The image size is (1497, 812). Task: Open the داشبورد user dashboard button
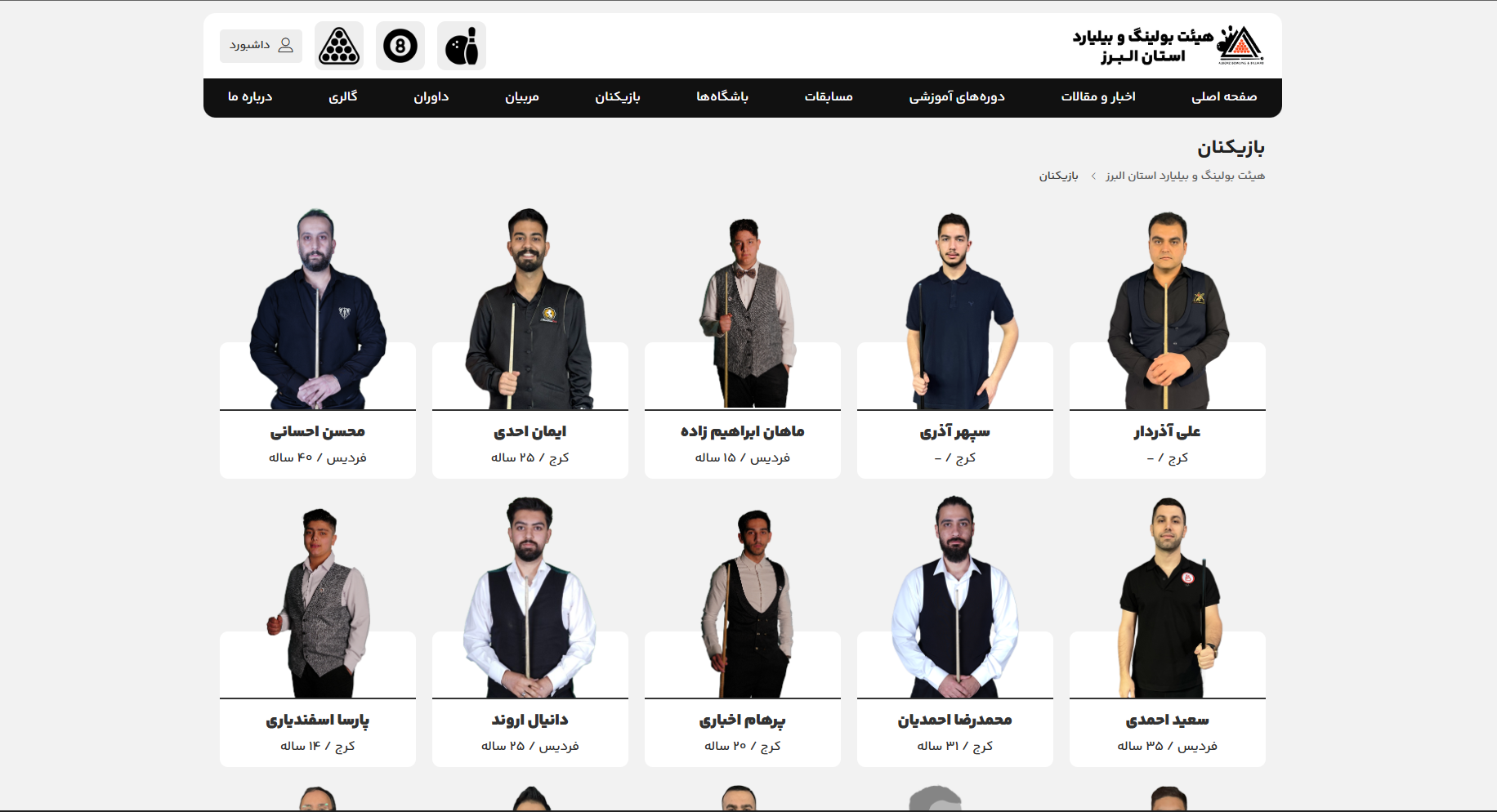click(x=261, y=46)
